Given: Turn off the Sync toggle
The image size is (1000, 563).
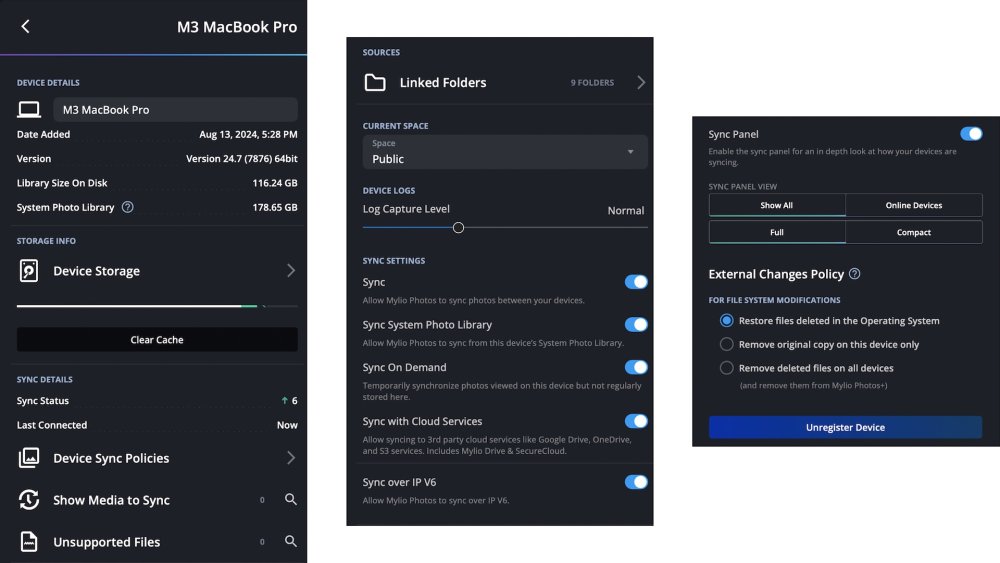Looking at the screenshot, I should click(x=636, y=282).
